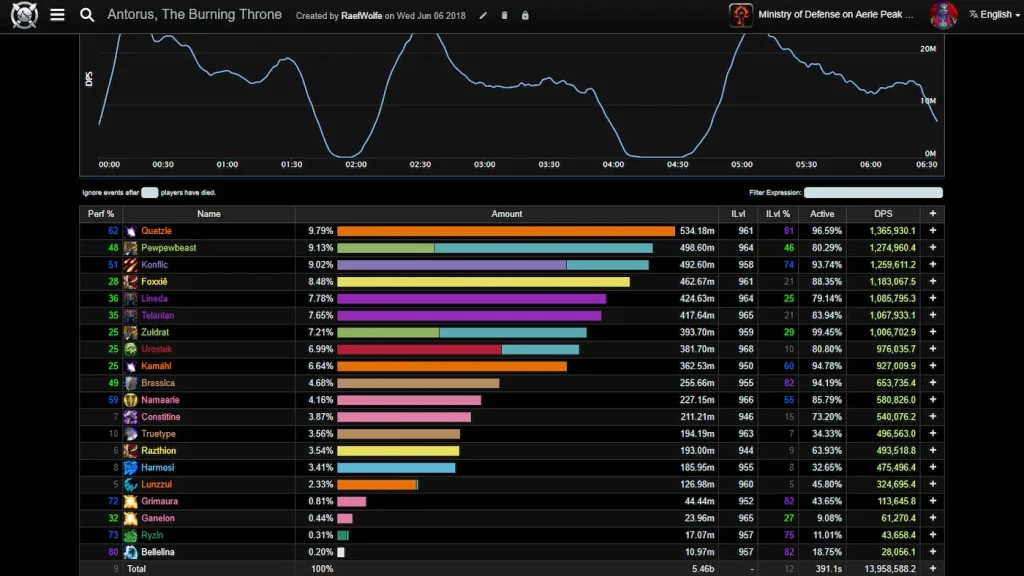Click the Filter Expression input field

tap(873, 193)
